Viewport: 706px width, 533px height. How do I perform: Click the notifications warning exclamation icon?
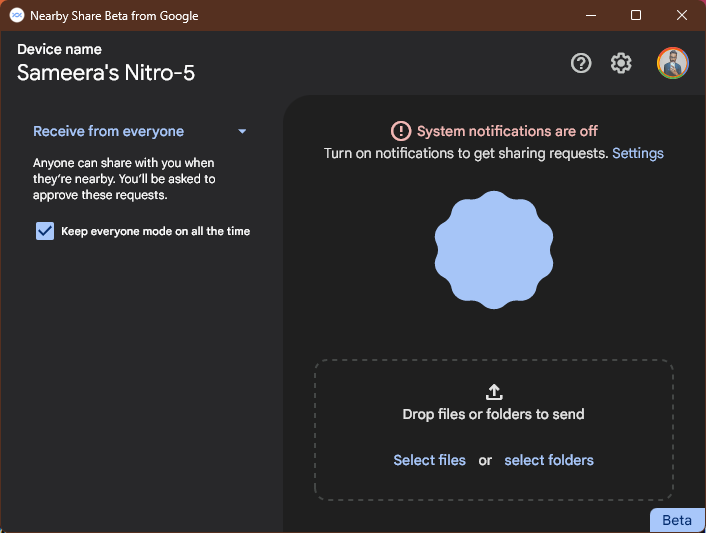[x=401, y=131]
